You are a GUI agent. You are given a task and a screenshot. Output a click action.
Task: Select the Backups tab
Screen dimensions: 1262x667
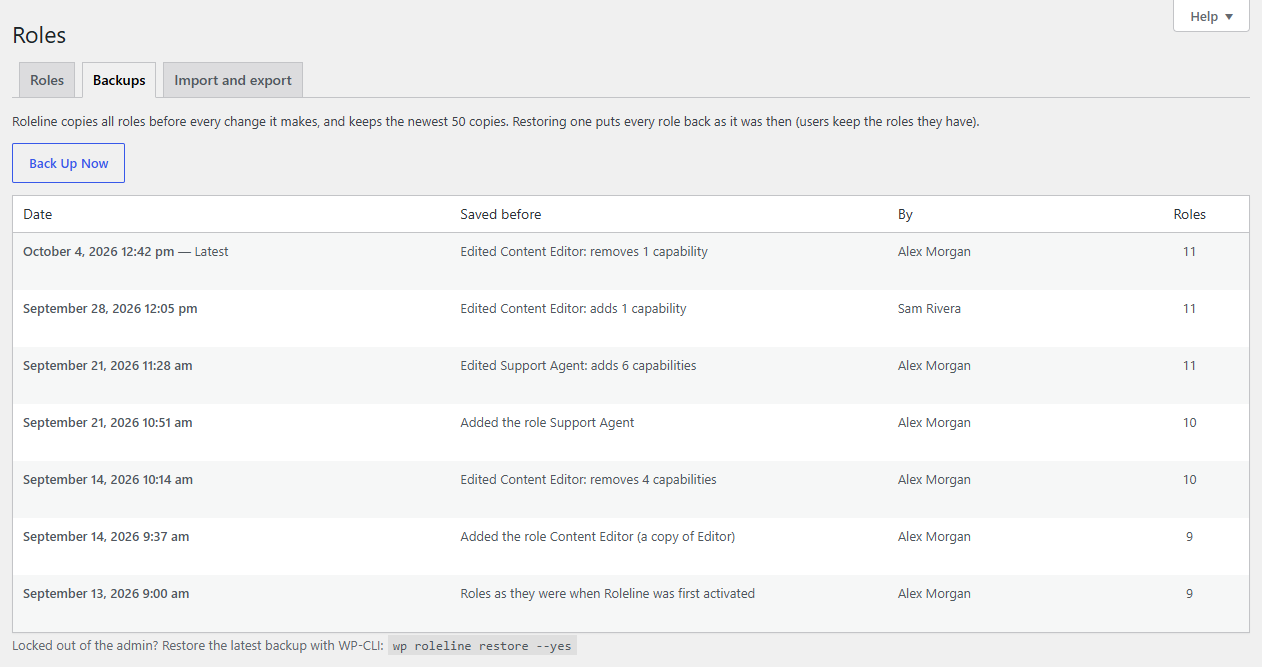(119, 80)
